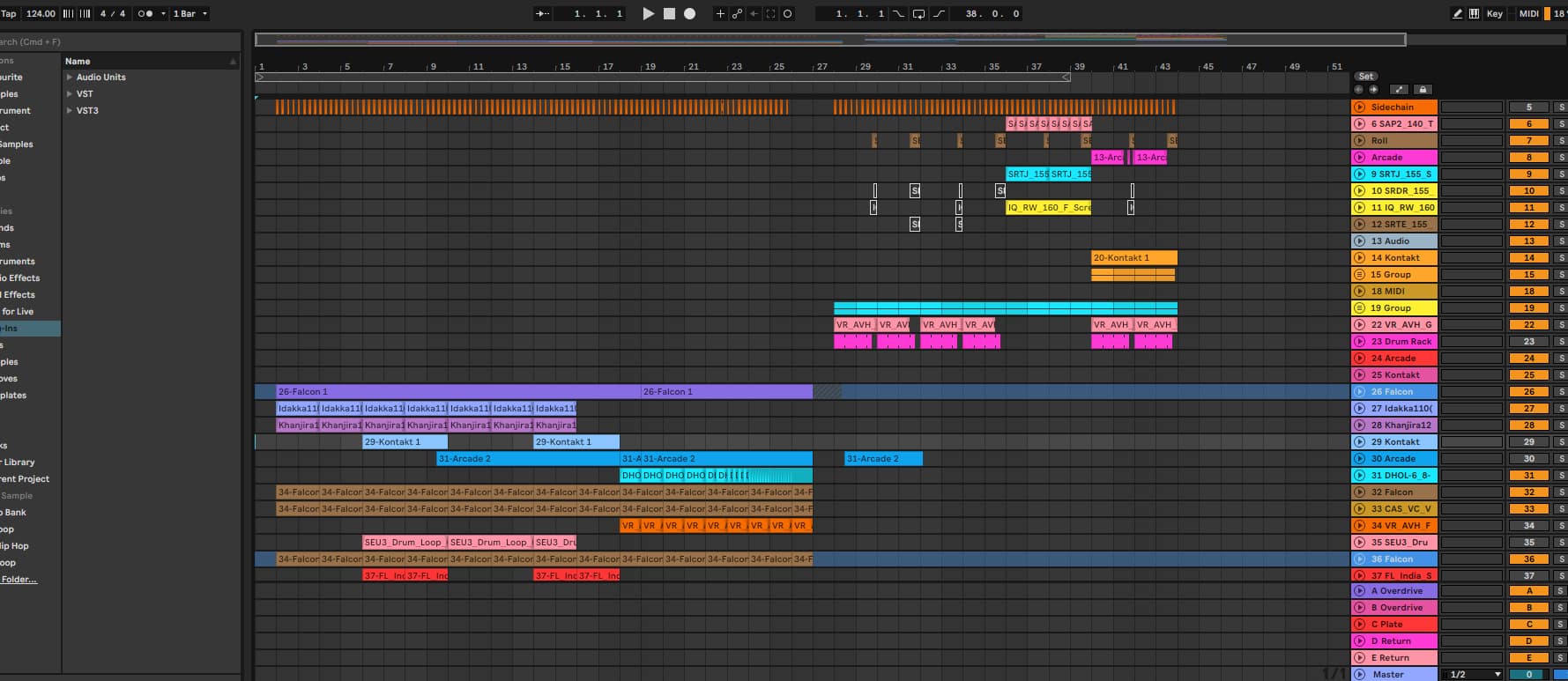
Task: Open the metronome settings dropdown arrow
Action: [x=163, y=13]
